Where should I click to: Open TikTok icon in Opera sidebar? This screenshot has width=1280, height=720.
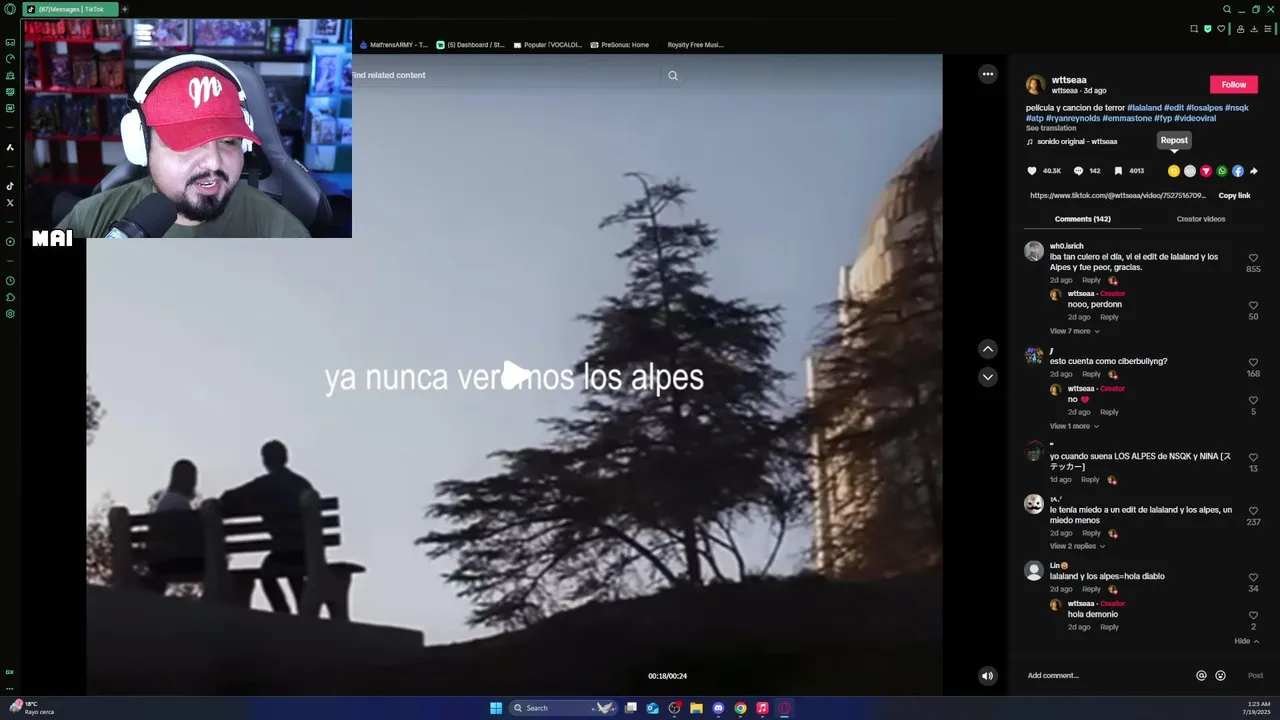point(10,186)
